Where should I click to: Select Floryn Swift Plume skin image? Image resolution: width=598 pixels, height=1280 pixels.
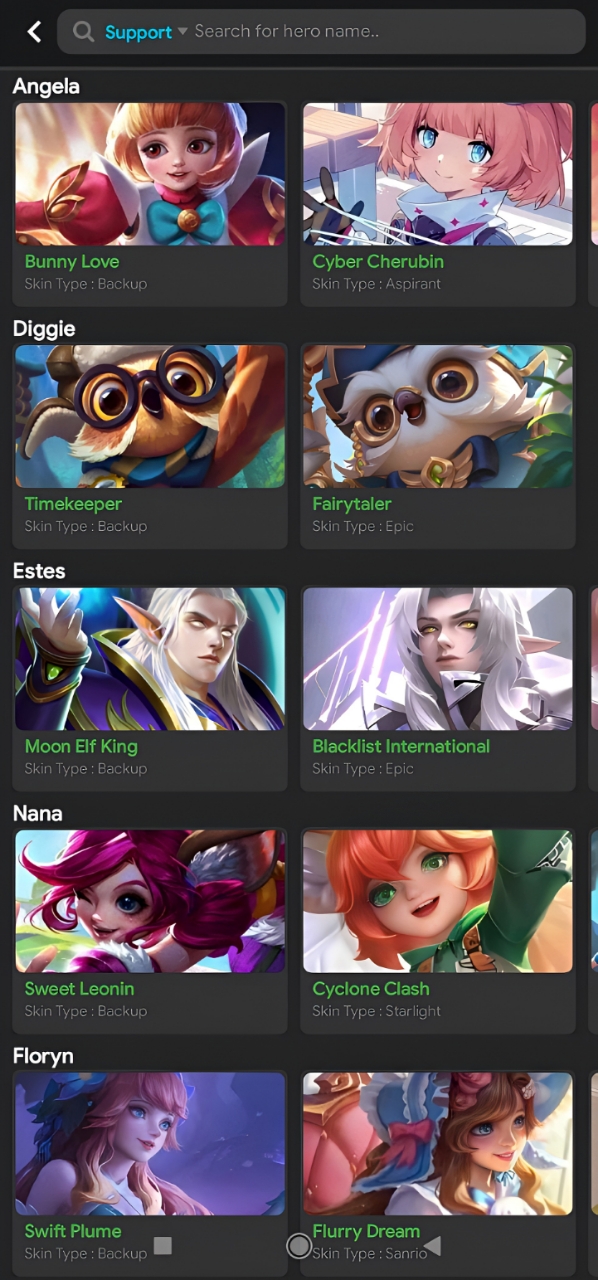[x=150, y=1144]
